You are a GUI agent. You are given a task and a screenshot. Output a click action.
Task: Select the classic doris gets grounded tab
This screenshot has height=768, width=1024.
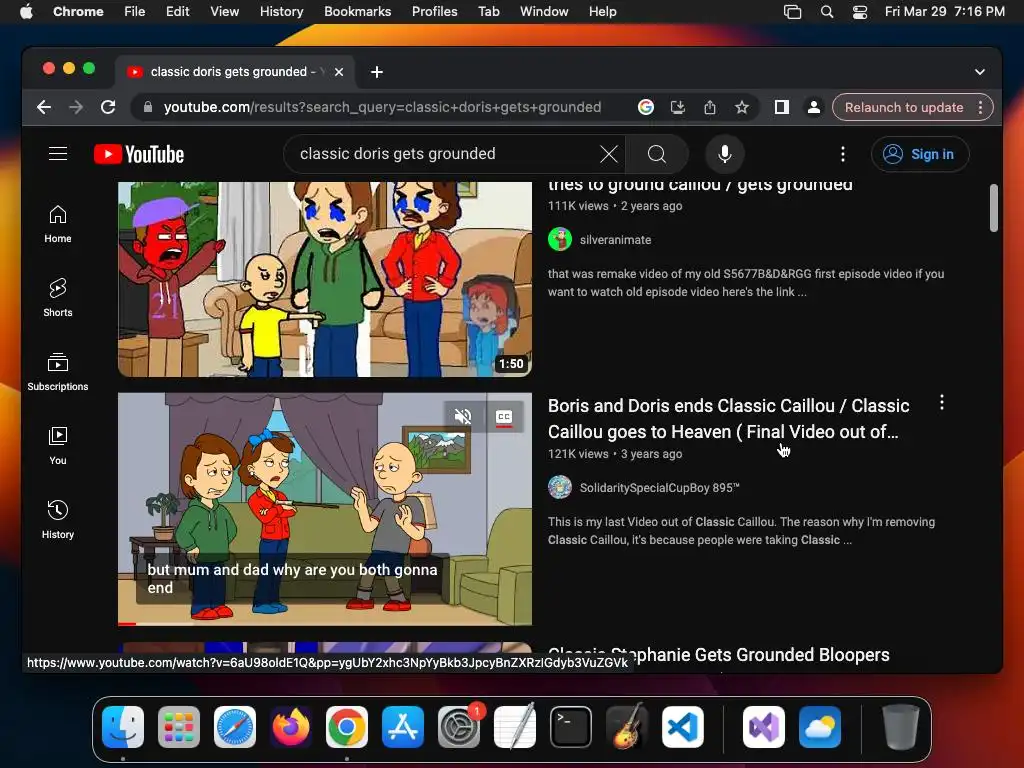[x=235, y=72]
